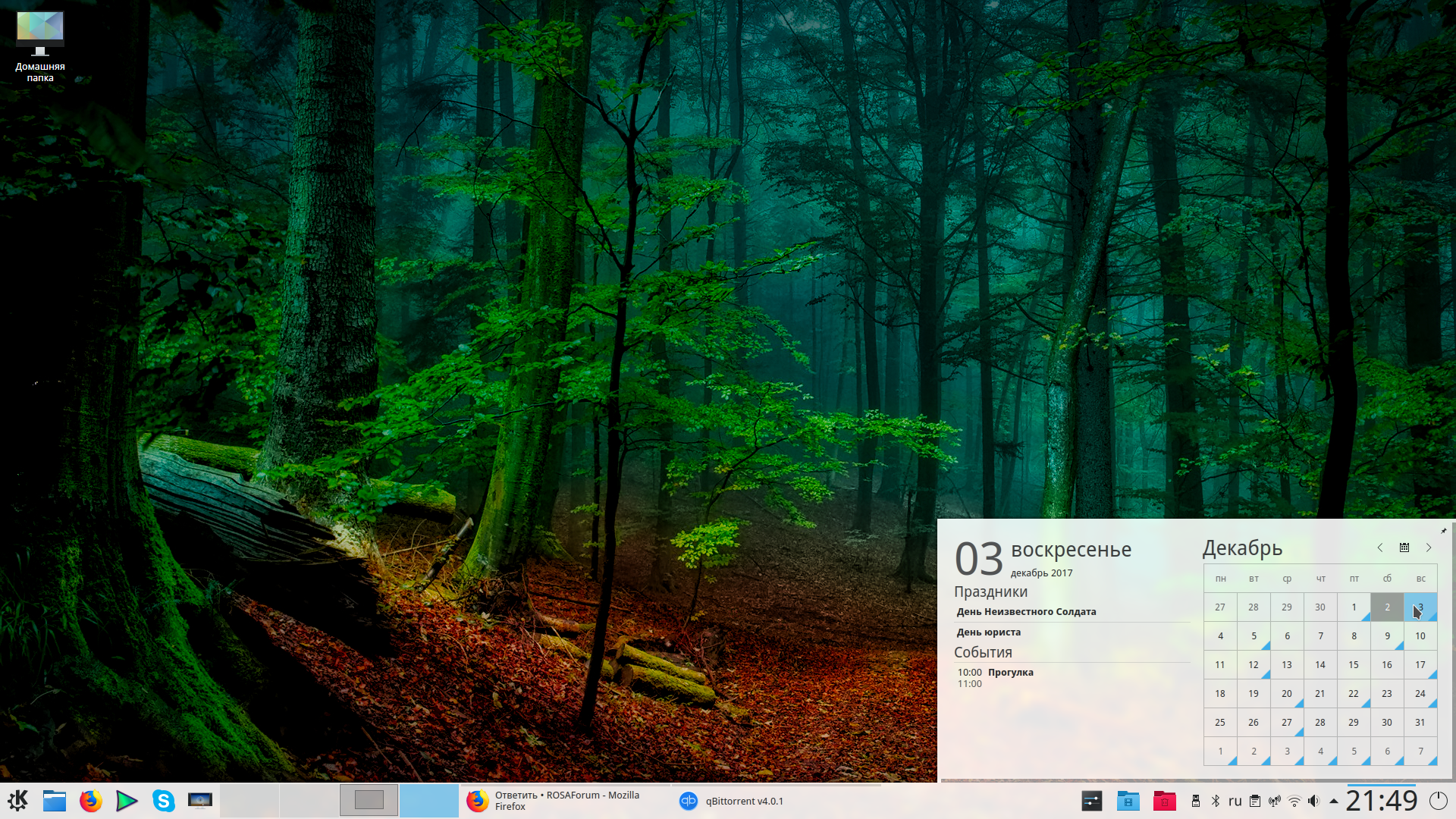Open the KDE application launcher menu
Screen dimensions: 1456x819
17,800
